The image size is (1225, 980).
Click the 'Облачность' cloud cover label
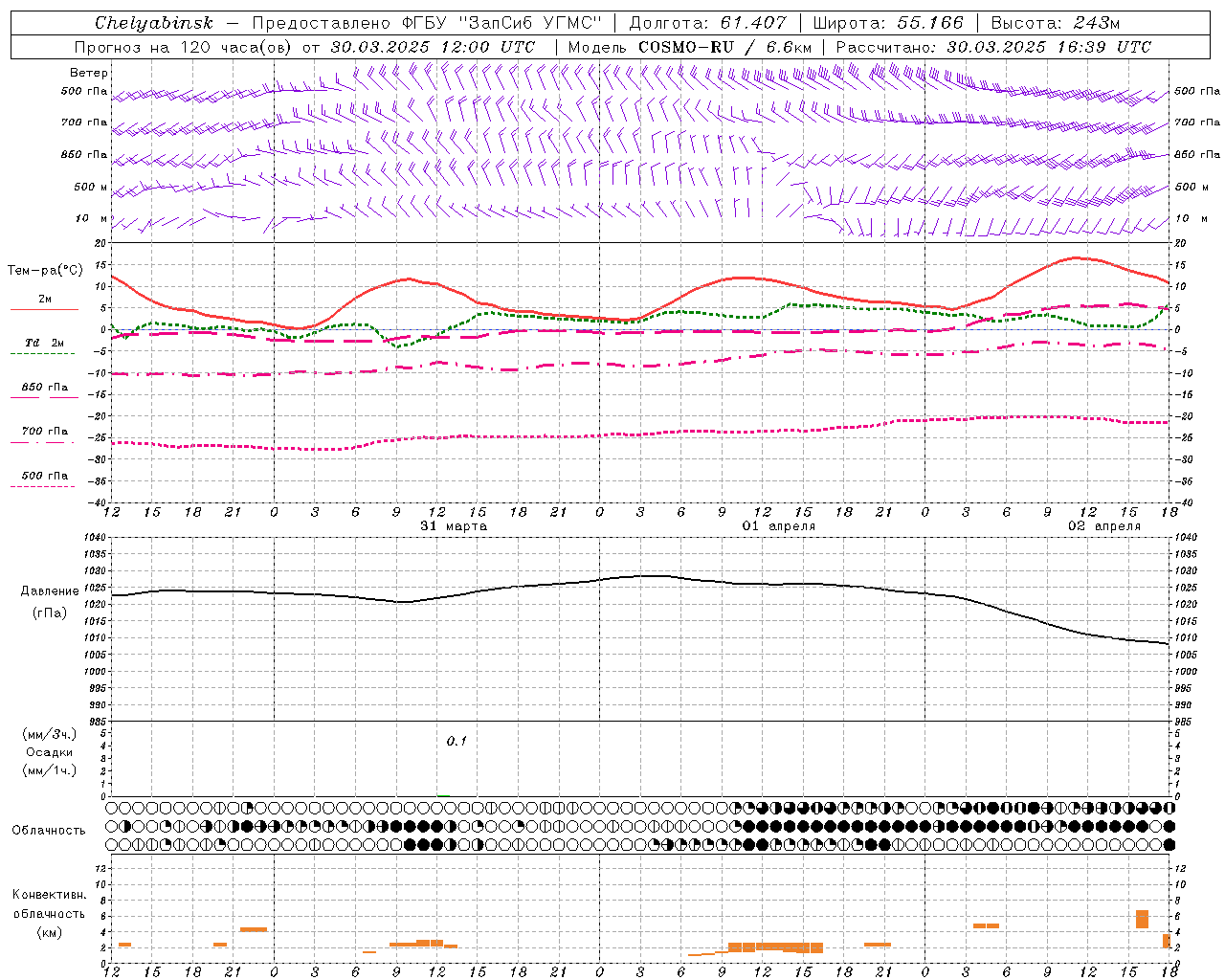tap(49, 830)
